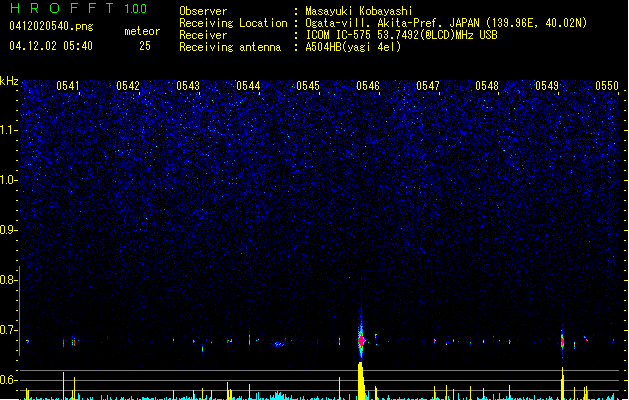Click the bright red meteor echo near 0546

(361, 341)
